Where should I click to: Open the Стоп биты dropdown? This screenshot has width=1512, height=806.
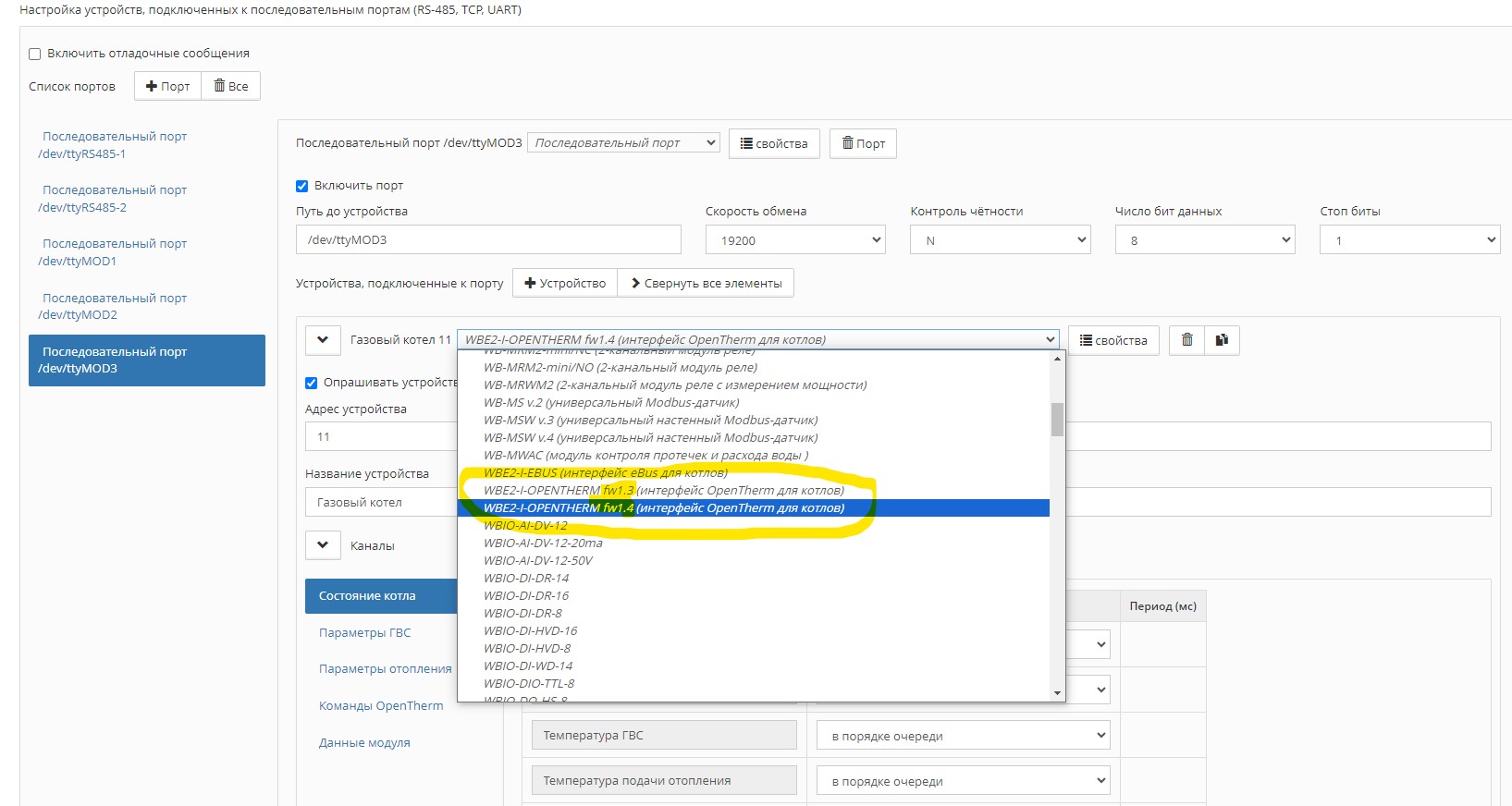point(1409,240)
